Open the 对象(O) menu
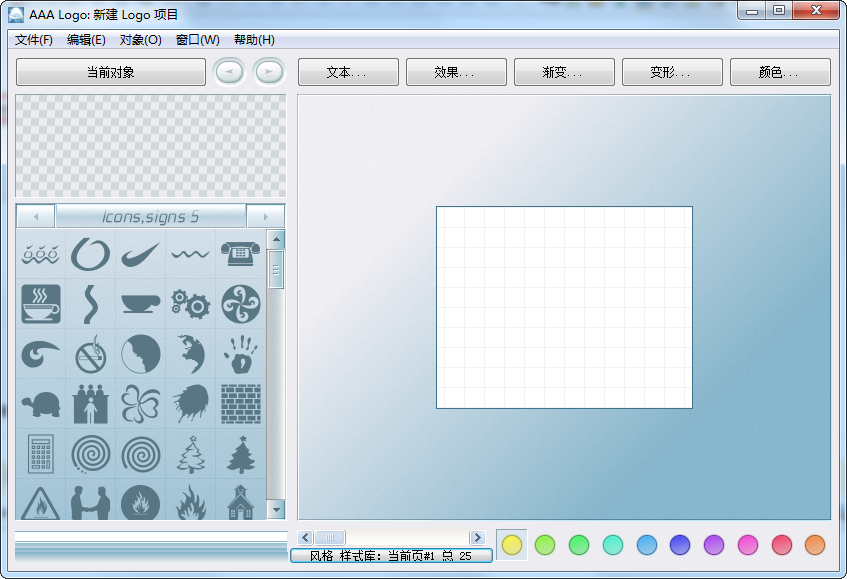Screen dimensions: 847x579 [140, 40]
